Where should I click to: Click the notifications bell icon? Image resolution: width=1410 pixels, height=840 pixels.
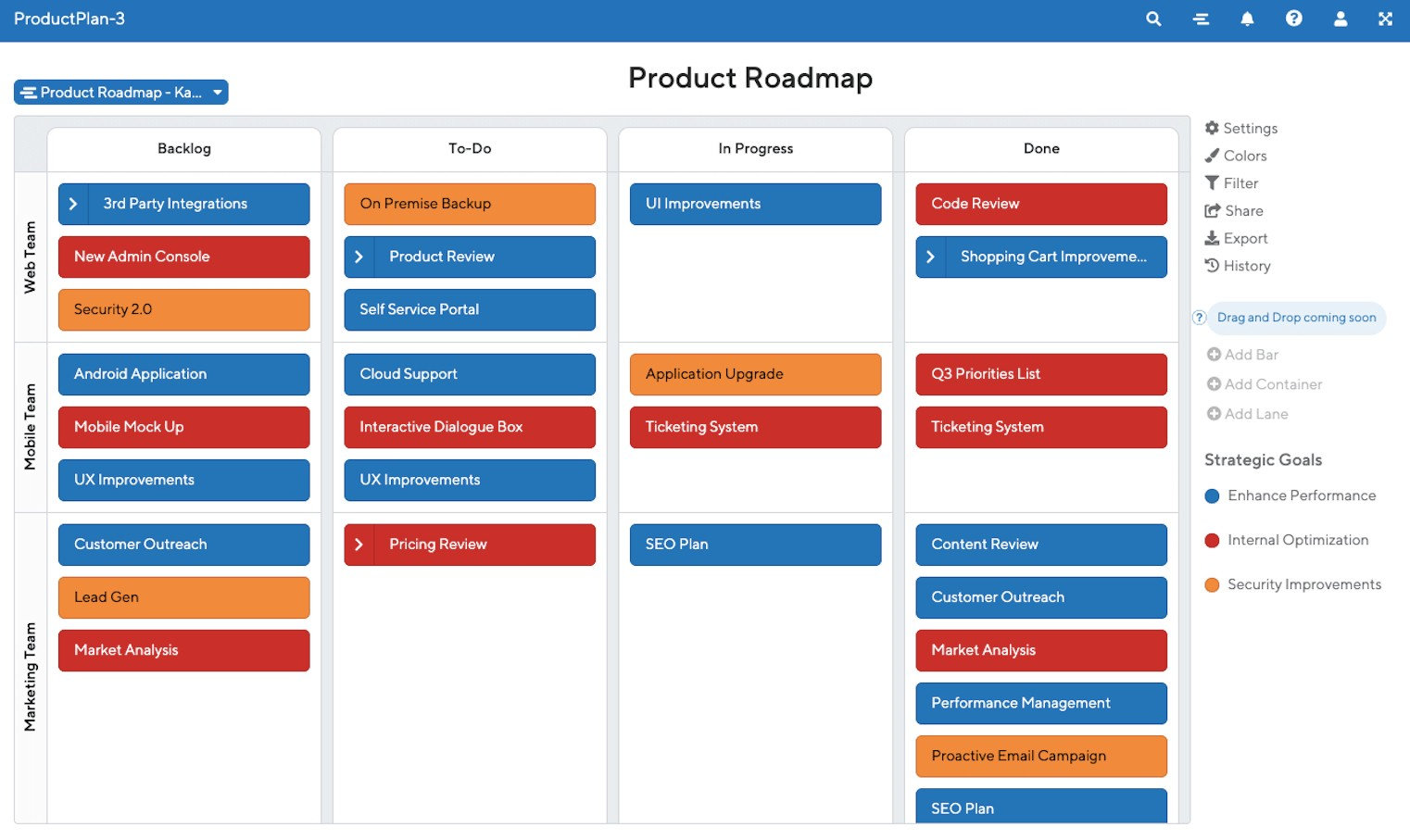1247,19
